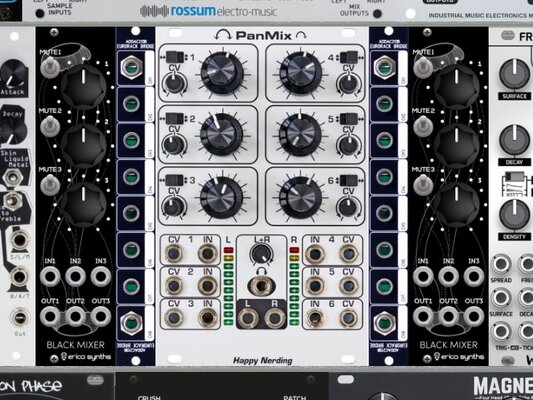Click the small CV knob of PanMix channel 6
Screen dimensions: 533x400
click(x=348, y=207)
